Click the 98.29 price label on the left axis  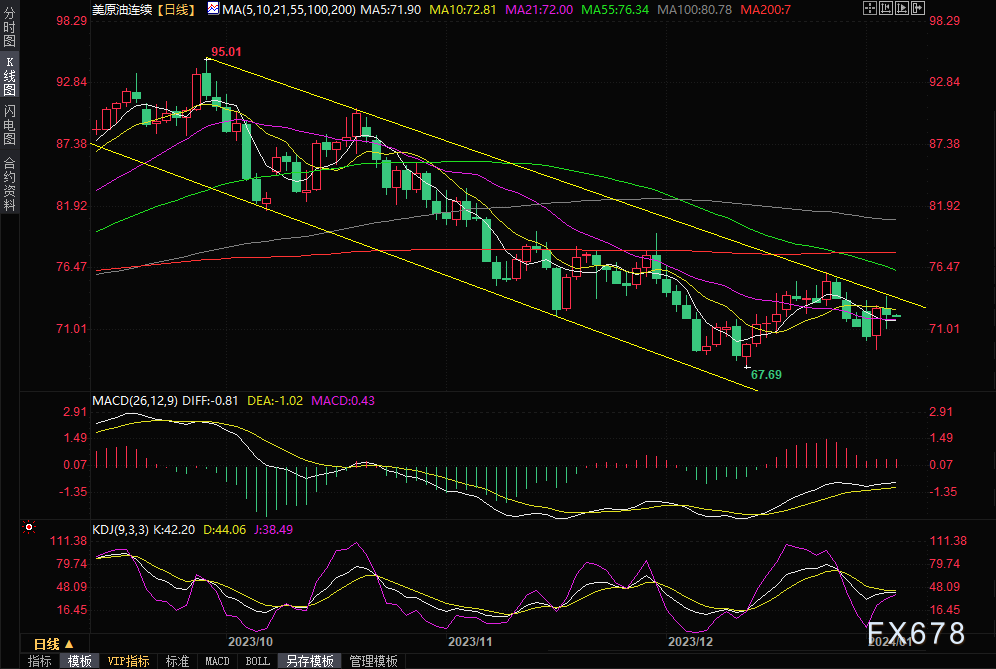coord(72,21)
